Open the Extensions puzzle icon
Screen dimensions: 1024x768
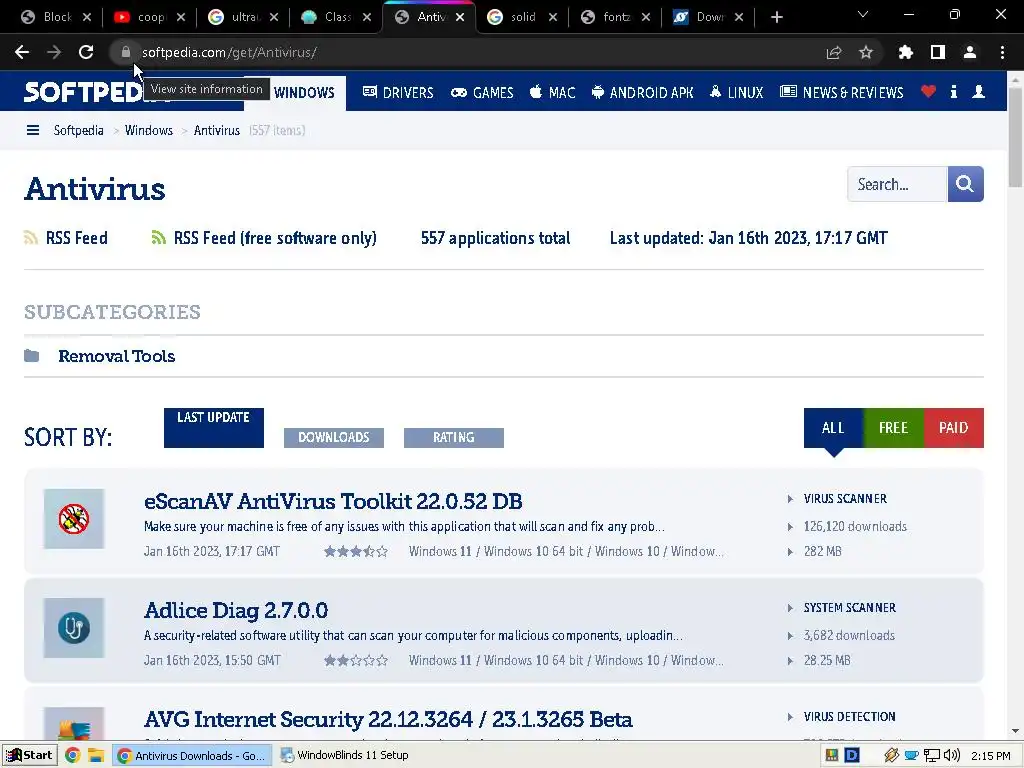coord(906,52)
